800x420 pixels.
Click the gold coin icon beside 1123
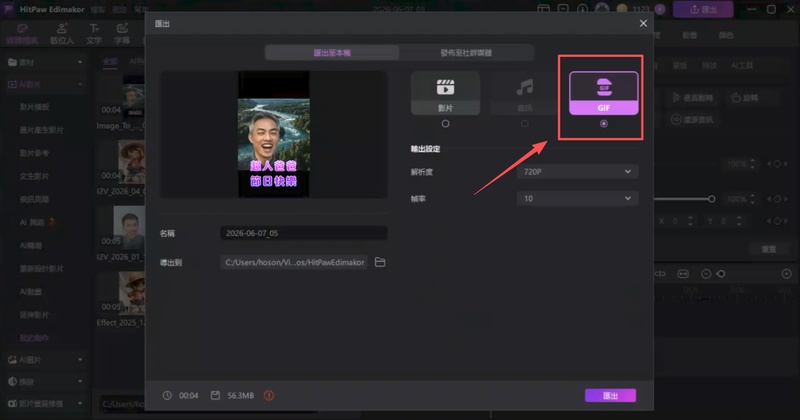click(x=622, y=9)
